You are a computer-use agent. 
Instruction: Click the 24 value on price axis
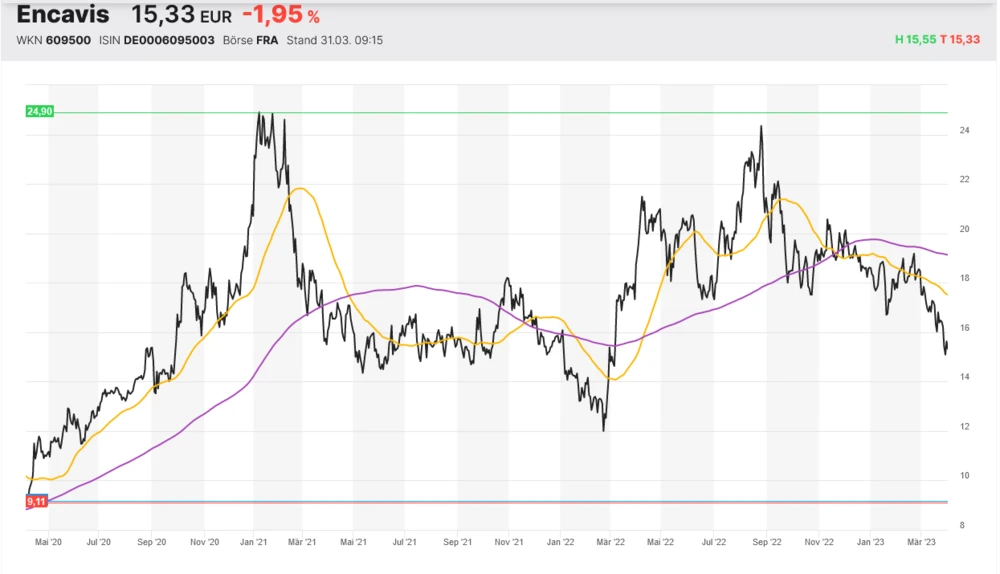click(965, 130)
